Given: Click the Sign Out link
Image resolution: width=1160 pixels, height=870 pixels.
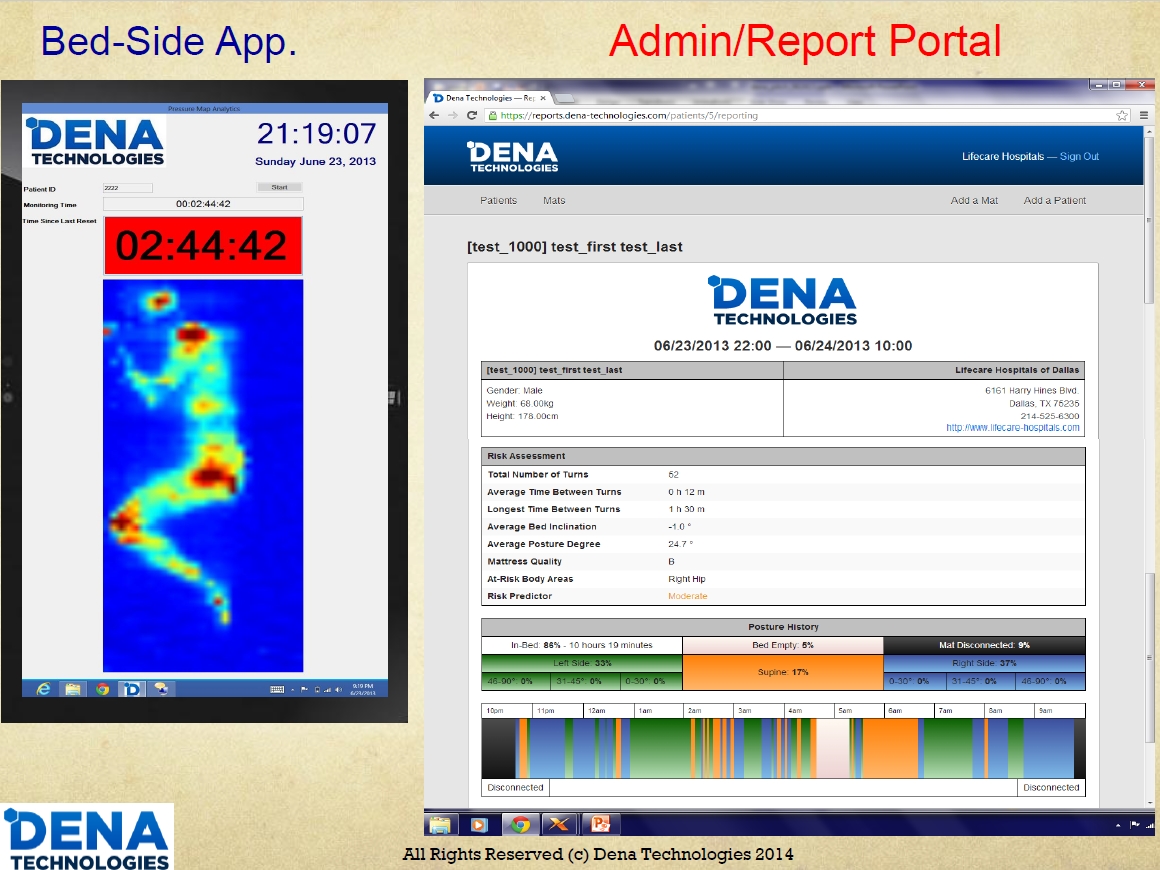Looking at the screenshot, I should point(1079,156).
